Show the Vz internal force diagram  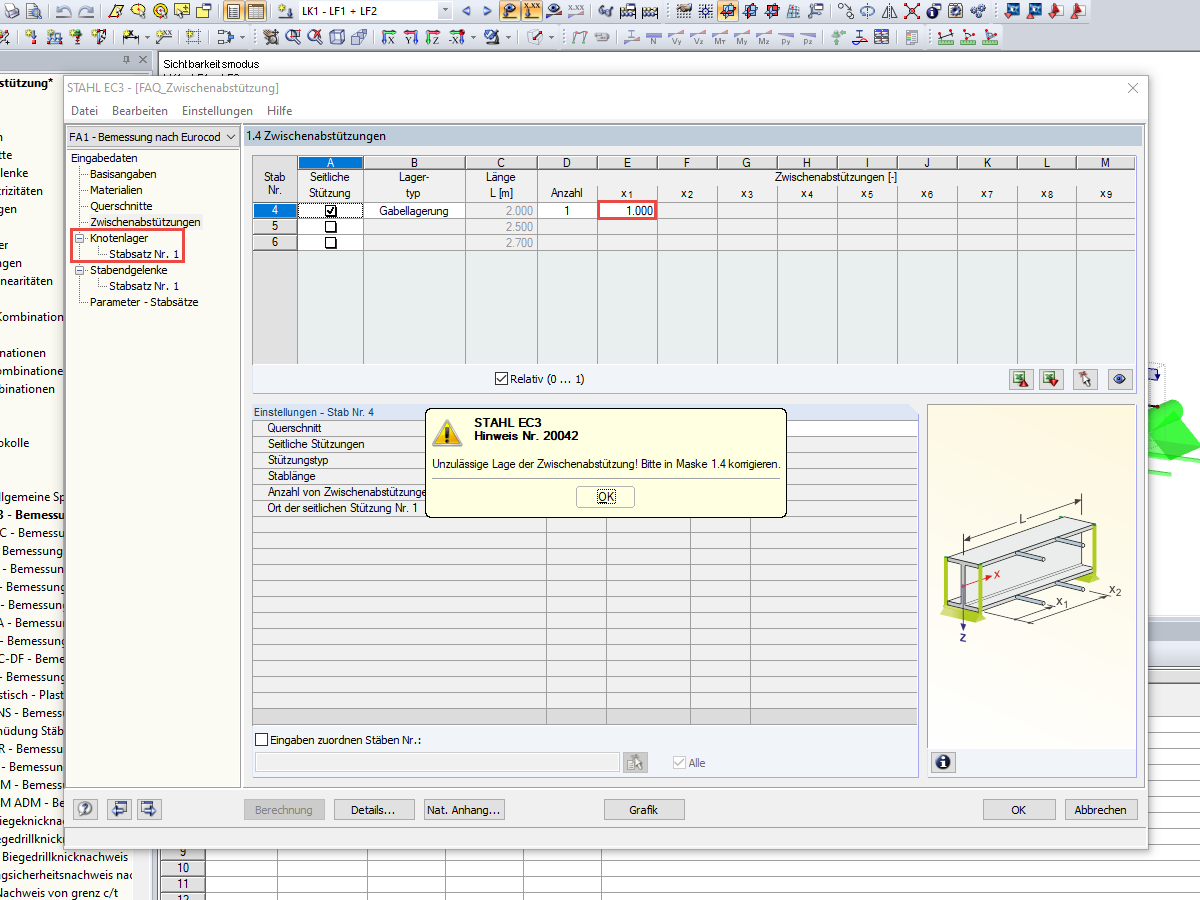pos(698,37)
